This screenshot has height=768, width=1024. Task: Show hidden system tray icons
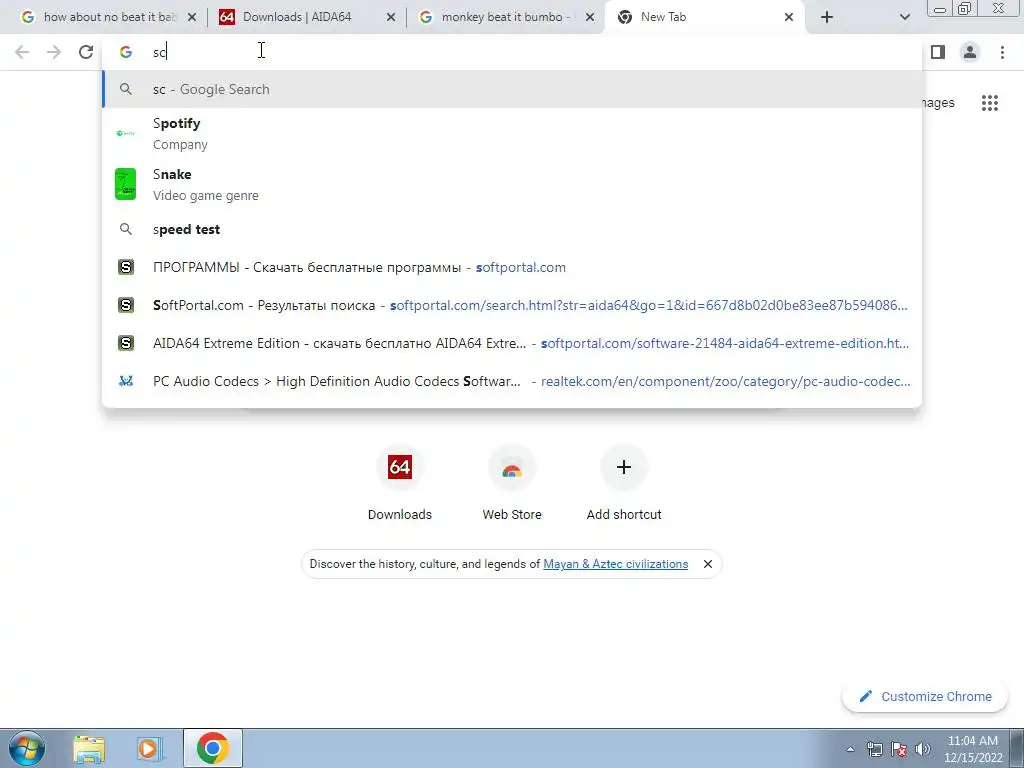pyautogui.click(x=850, y=749)
